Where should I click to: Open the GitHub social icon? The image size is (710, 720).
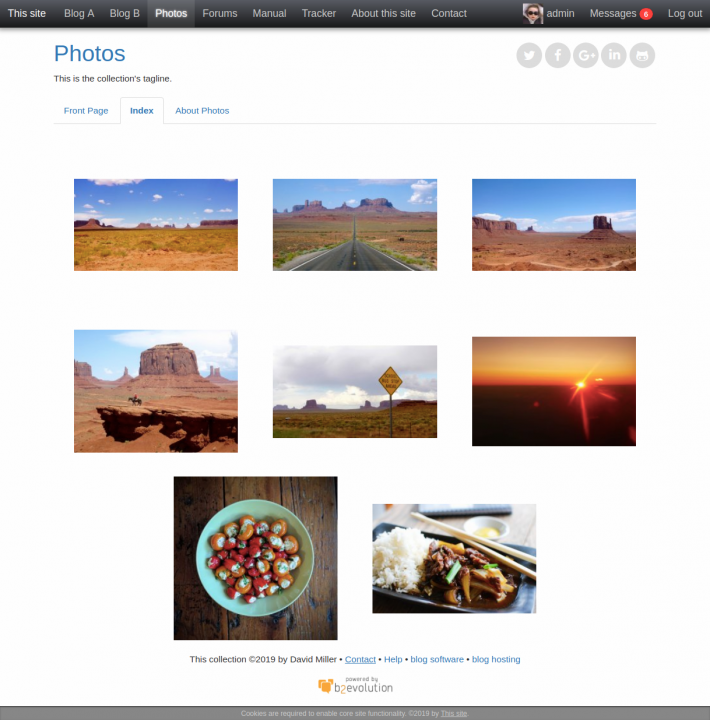[x=642, y=56]
